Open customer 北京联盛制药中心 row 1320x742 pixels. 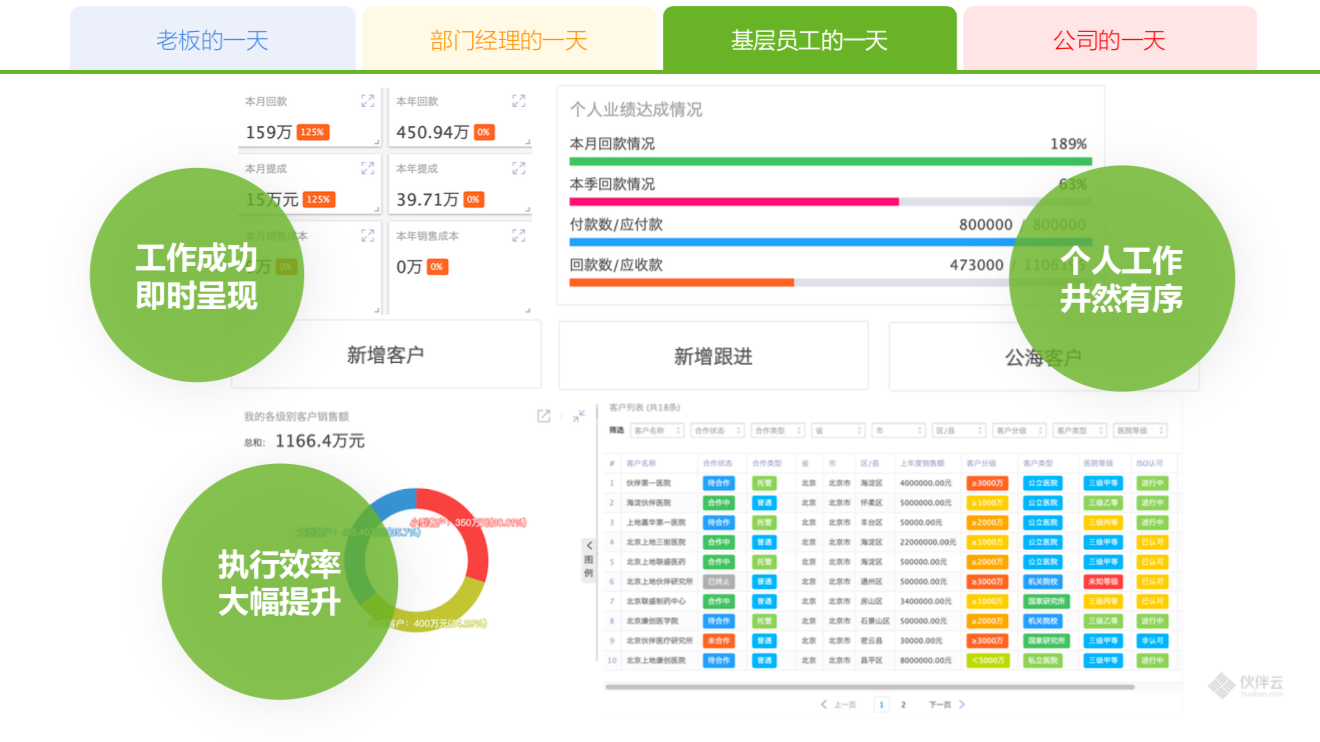point(656,602)
